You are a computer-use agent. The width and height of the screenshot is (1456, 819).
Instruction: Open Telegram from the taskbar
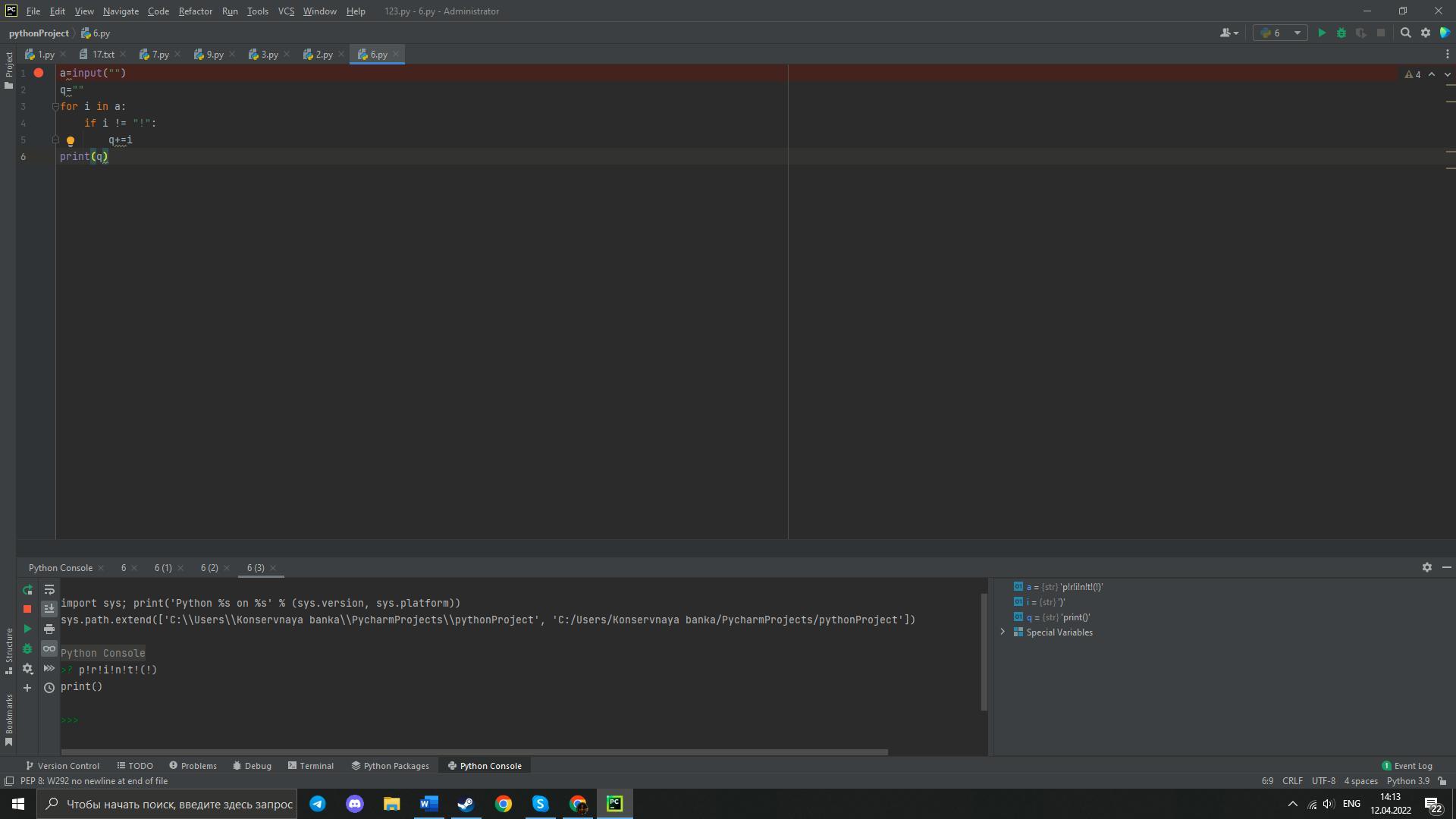point(318,804)
